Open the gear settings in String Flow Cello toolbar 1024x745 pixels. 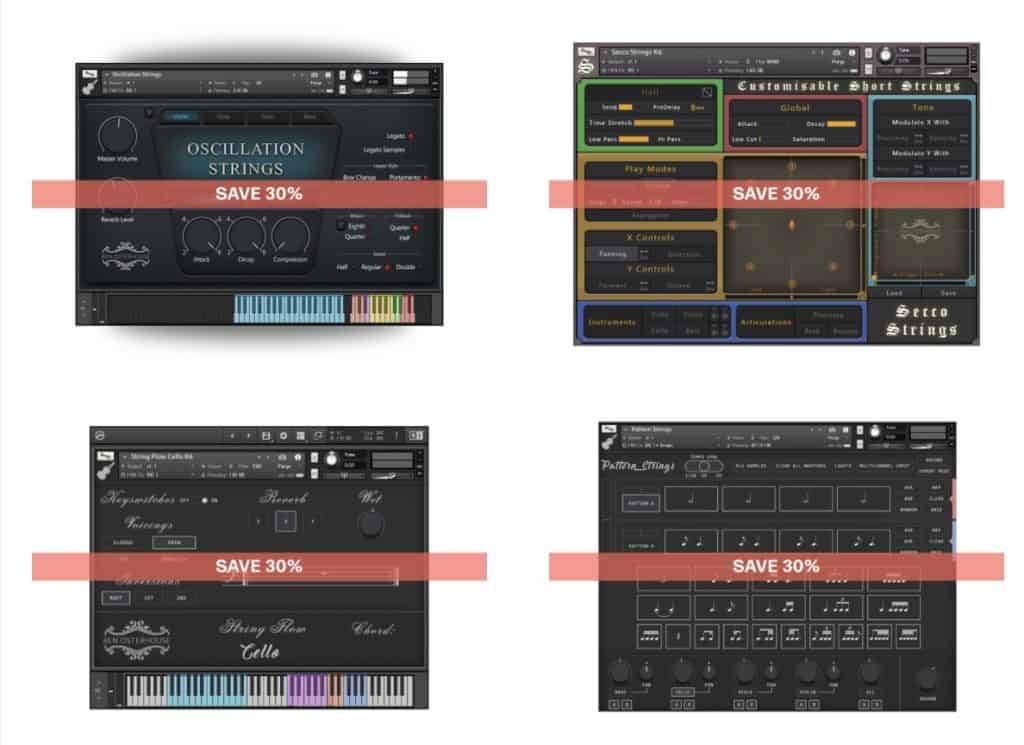[x=283, y=436]
